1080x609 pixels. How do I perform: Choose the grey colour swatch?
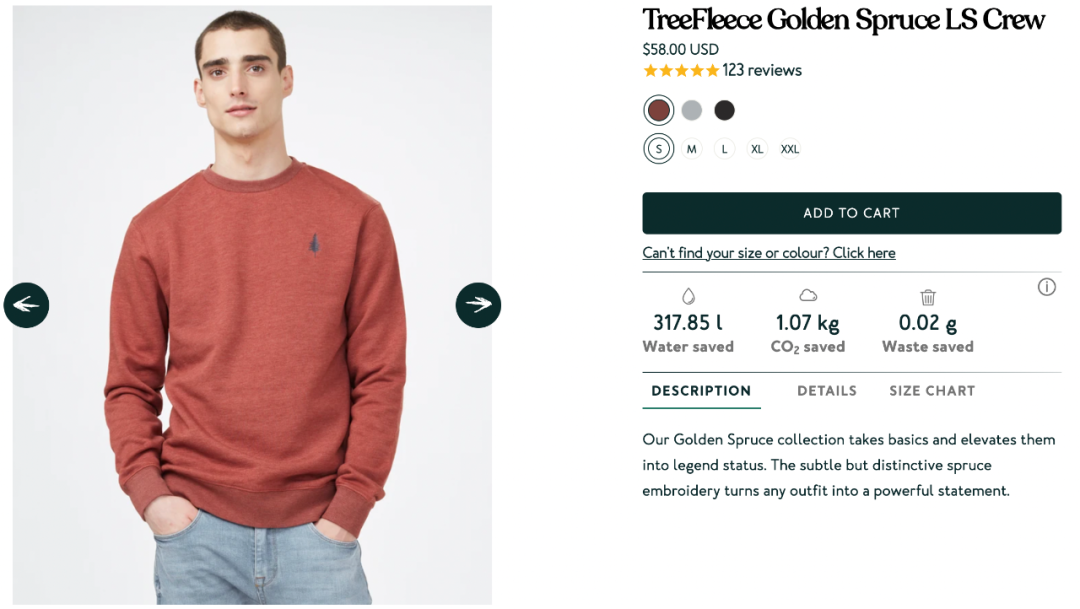[692, 110]
